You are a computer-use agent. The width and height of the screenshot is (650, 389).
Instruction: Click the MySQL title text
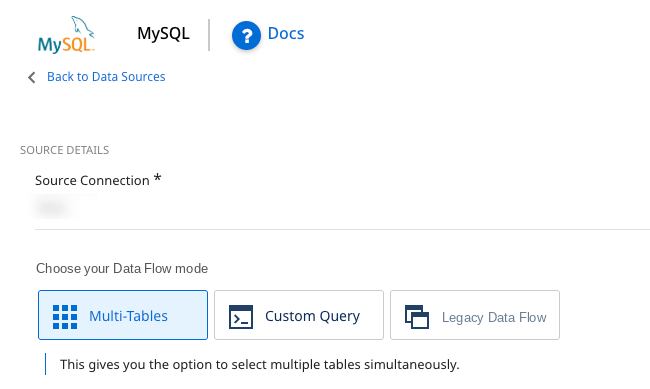[163, 34]
